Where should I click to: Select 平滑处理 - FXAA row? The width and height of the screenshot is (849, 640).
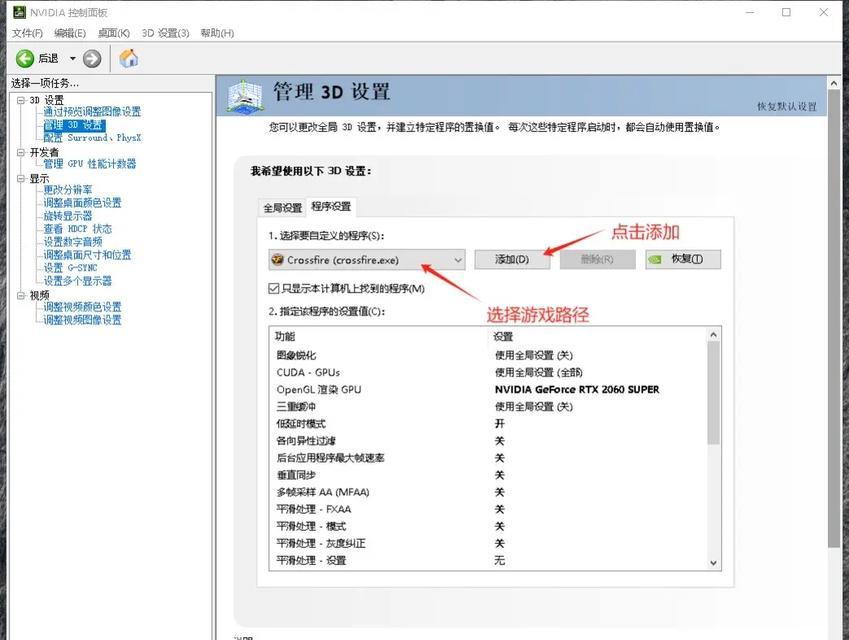(x=488, y=509)
